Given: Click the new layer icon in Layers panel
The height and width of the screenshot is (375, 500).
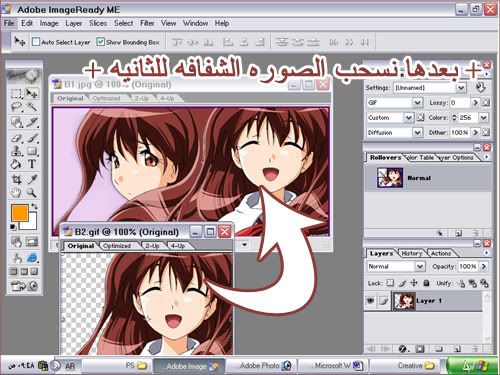Looking at the screenshot, I should (457, 349).
